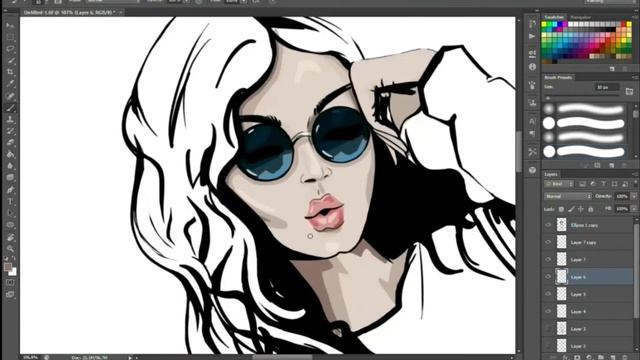Screen dimensions: 640x360
Task: Switch to the Navigator tab
Action: coord(580,17)
